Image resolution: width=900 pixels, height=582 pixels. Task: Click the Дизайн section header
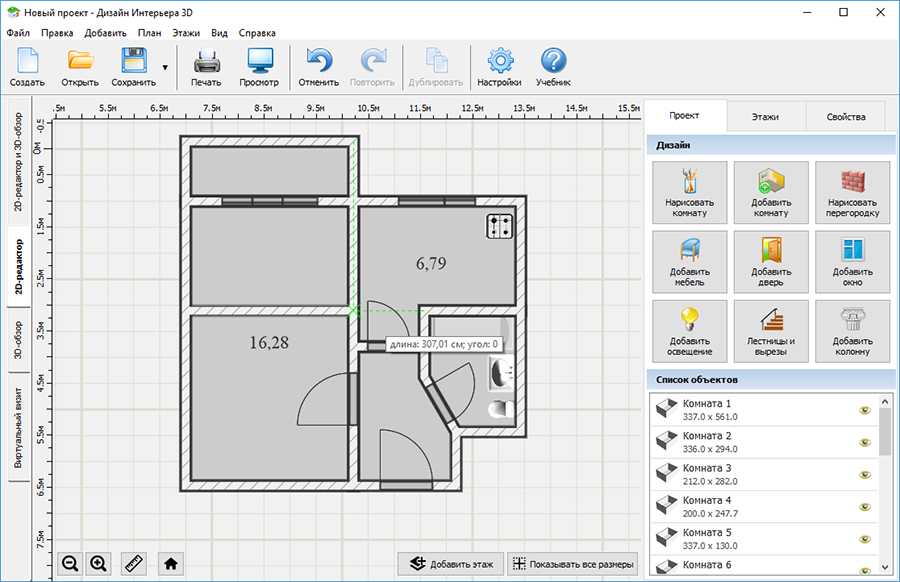click(771, 145)
